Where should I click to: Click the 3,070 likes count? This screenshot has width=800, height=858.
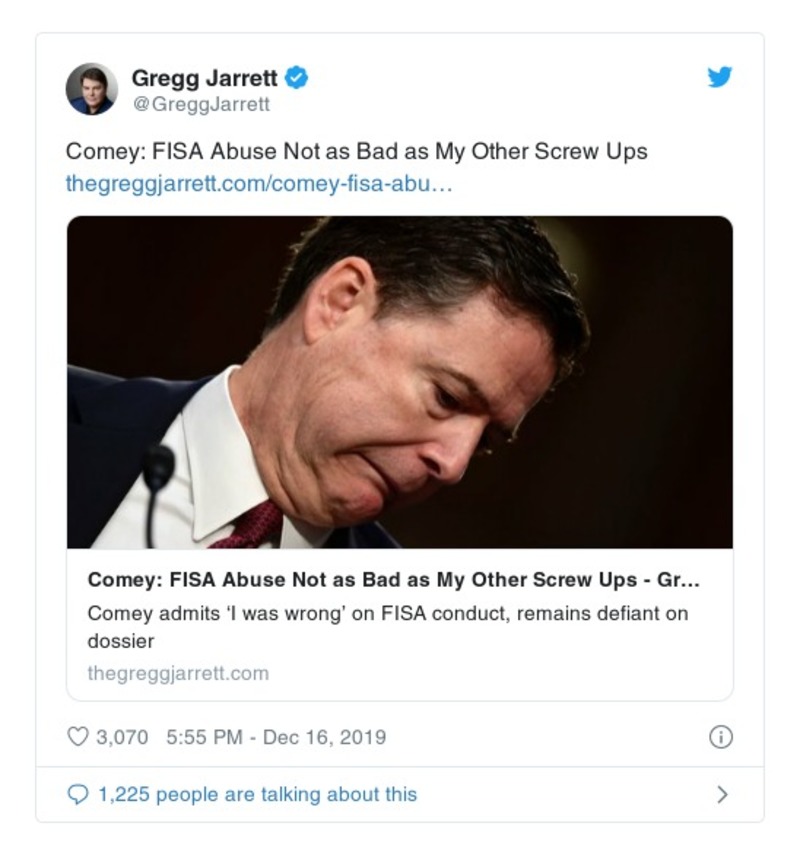pyautogui.click(x=121, y=737)
